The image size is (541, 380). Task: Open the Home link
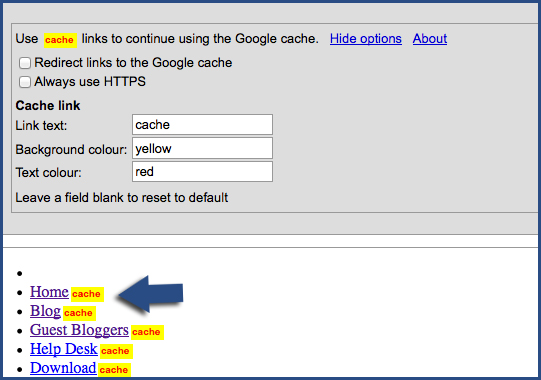click(x=49, y=292)
